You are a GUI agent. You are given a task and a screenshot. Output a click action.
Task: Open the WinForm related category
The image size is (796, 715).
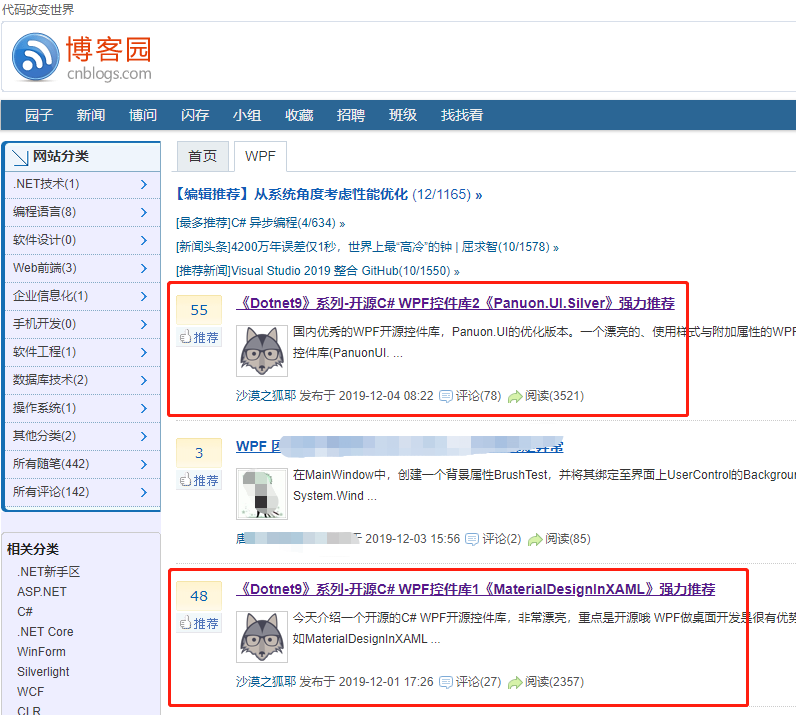click(41, 652)
